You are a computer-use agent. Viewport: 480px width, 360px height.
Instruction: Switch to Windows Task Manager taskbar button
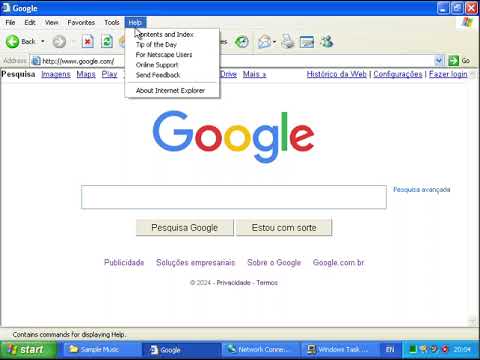point(339,349)
